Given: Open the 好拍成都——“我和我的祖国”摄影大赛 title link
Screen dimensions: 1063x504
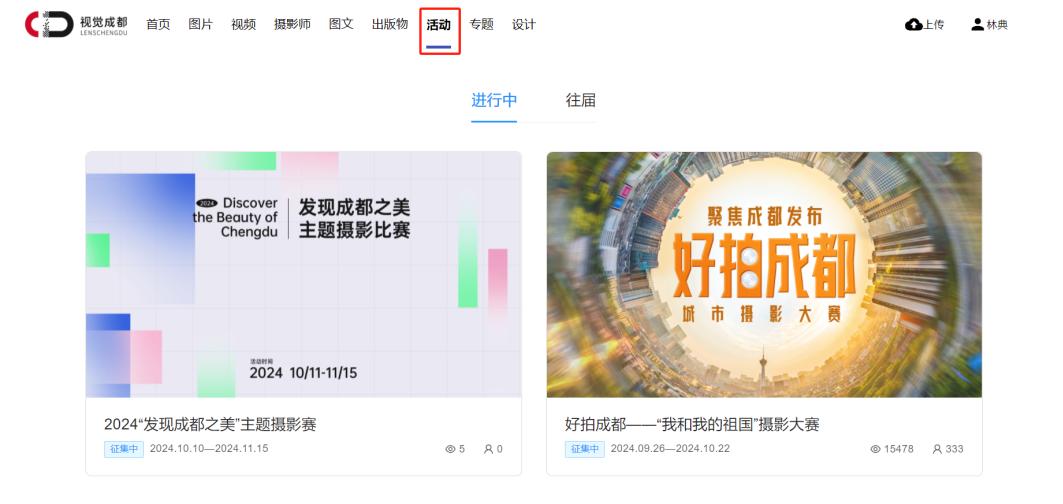Looking at the screenshot, I should coord(692,425).
